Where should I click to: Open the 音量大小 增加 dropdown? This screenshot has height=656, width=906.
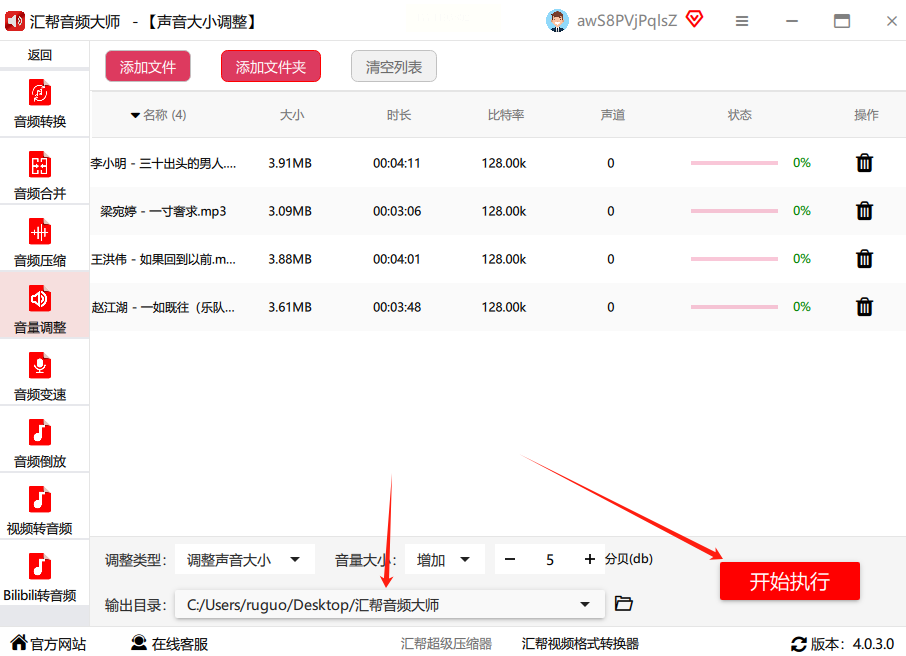tap(445, 560)
